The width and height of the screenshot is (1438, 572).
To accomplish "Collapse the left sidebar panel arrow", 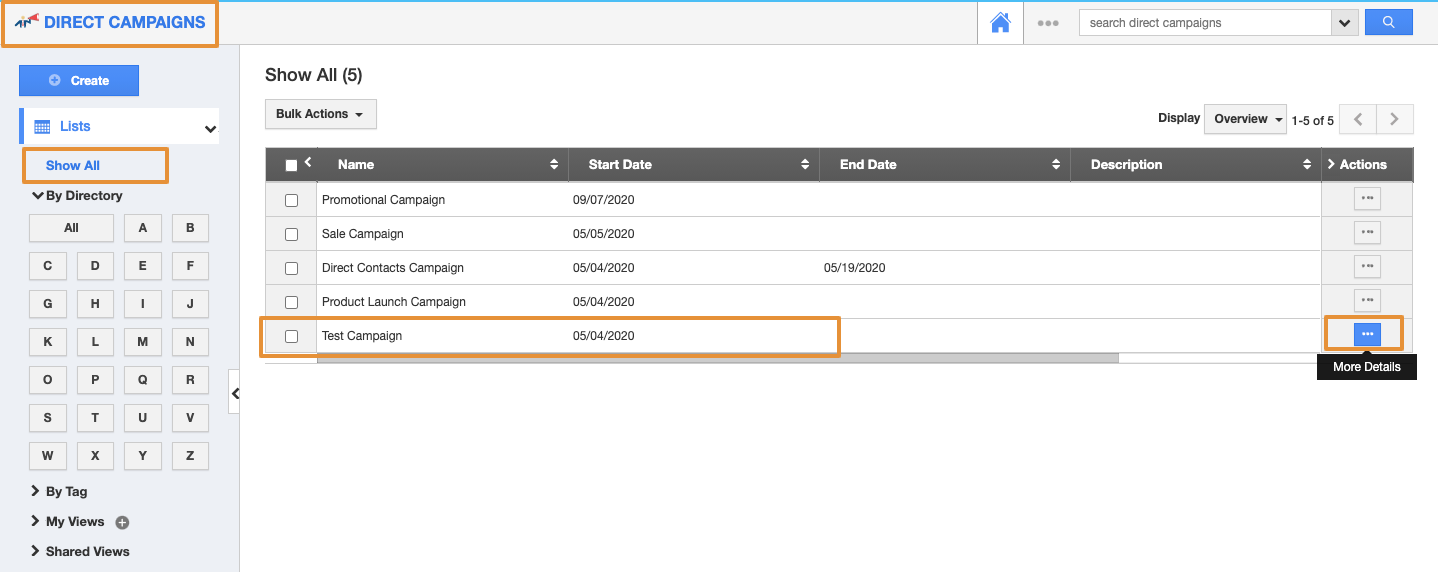I will click(234, 393).
